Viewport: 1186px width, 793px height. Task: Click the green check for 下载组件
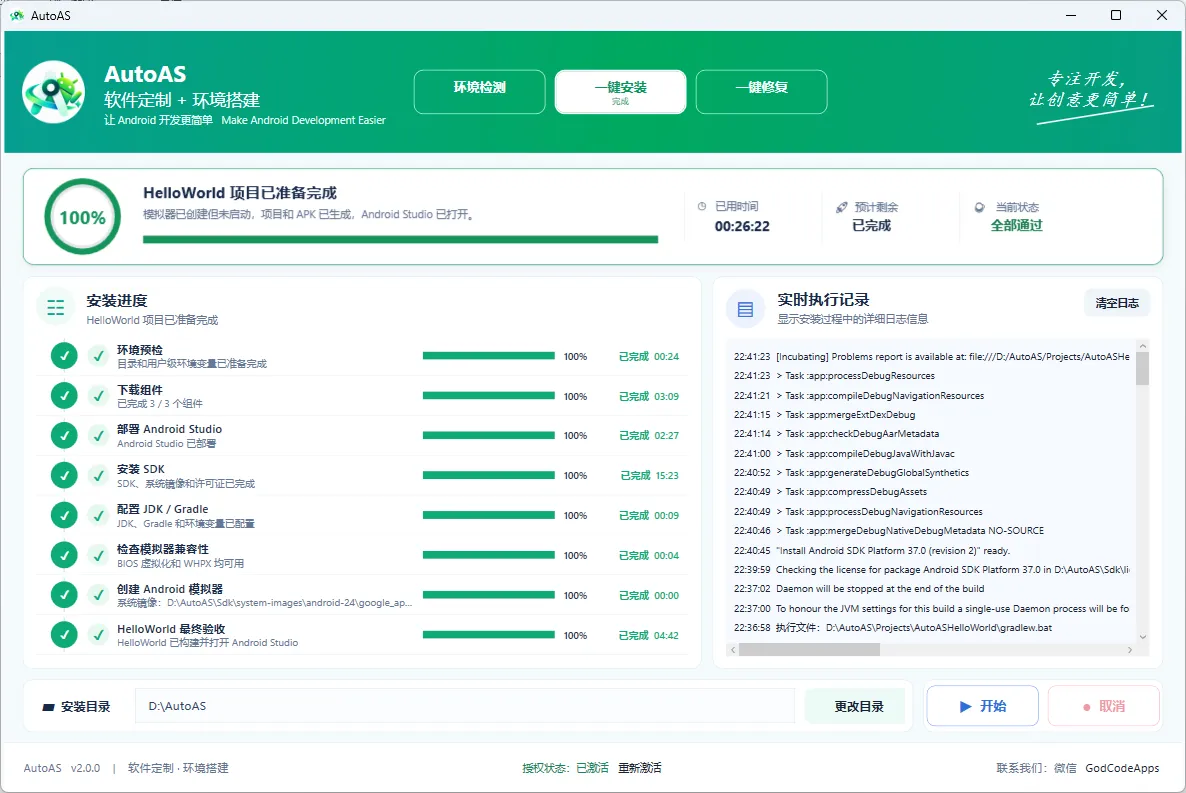(x=64, y=396)
